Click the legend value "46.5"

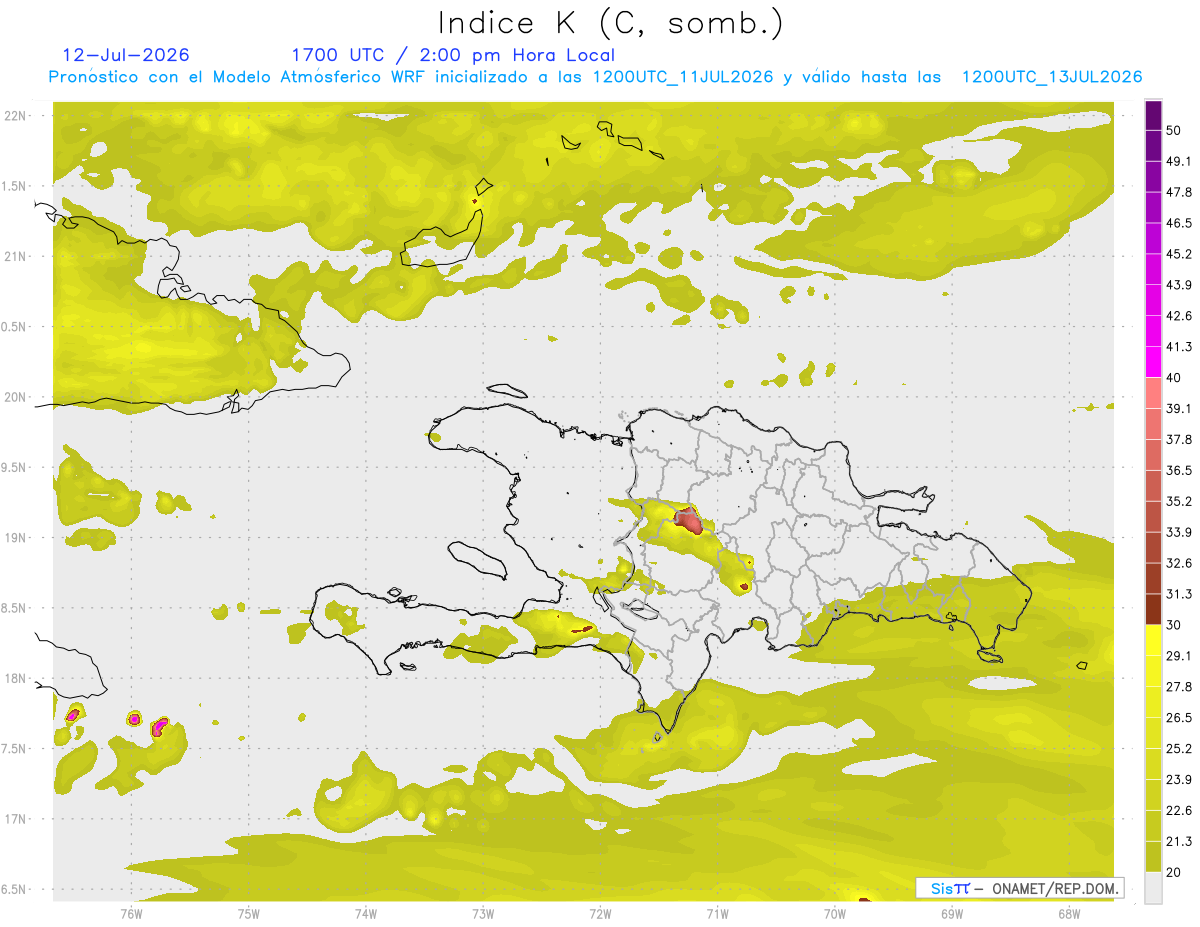click(1179, 223)
